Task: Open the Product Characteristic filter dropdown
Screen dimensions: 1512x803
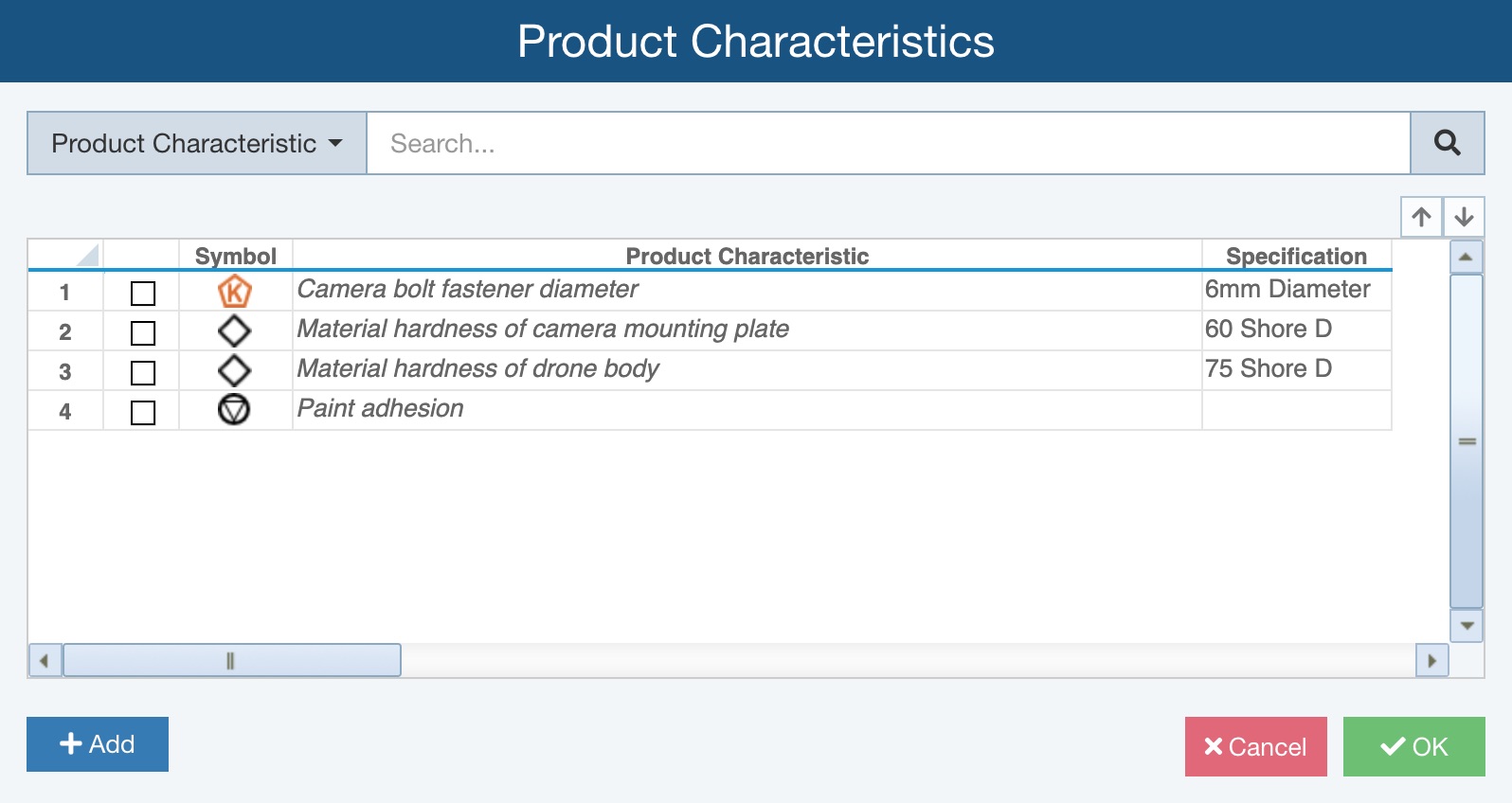Action: coord(196,143)
